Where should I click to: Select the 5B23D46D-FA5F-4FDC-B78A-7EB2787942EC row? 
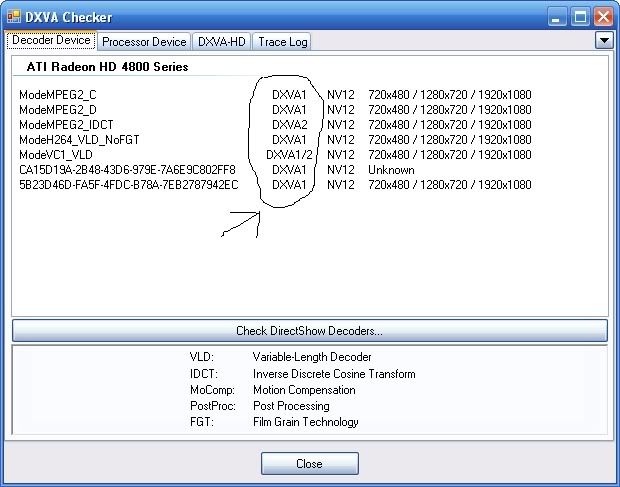275,185
